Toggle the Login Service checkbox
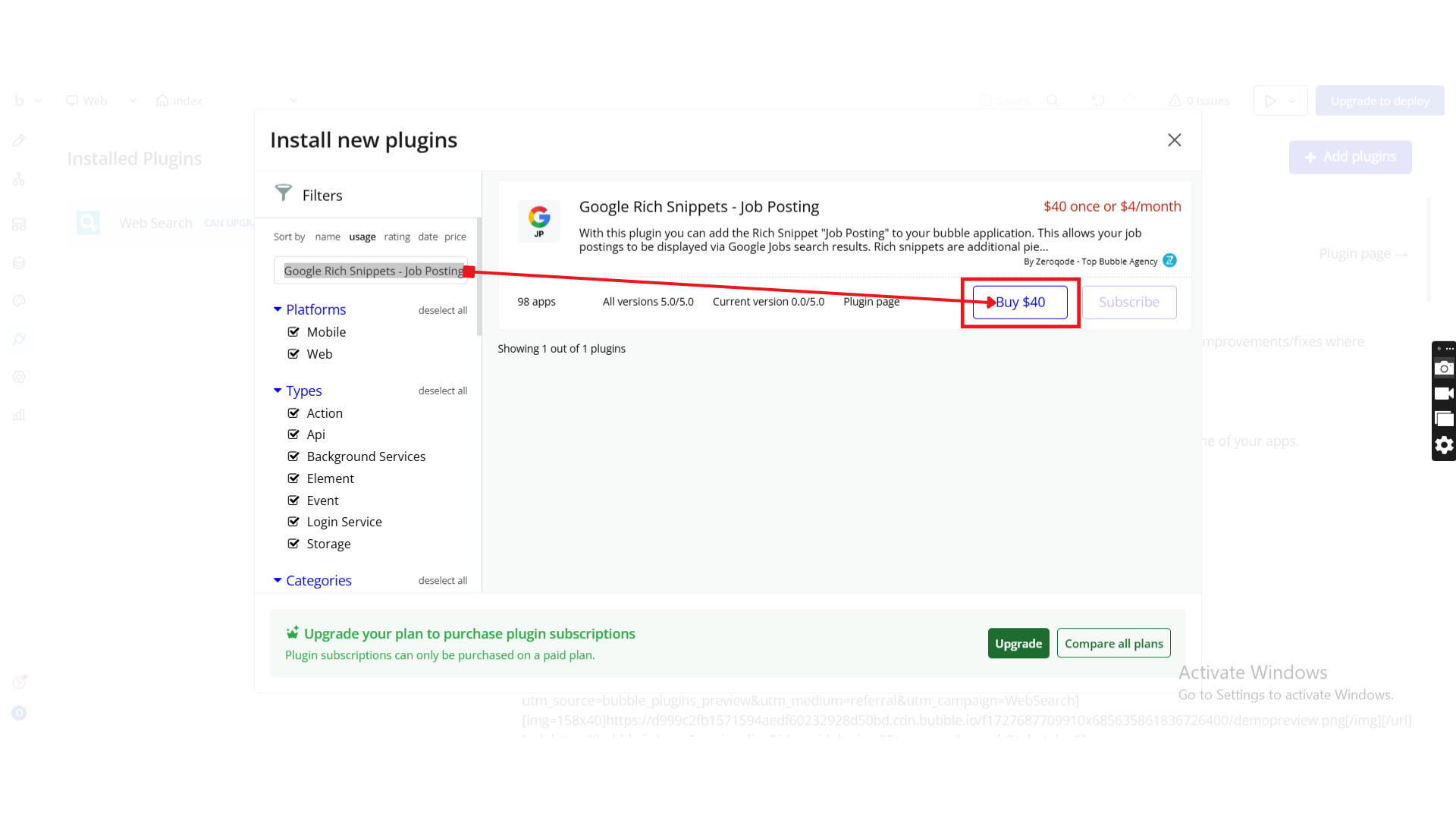The height and width of the screenshot is (819, 1456). click(293, 522)
